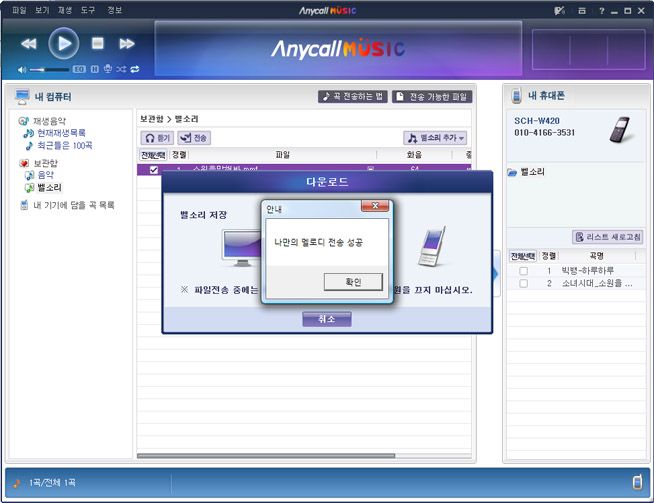The height and width of the screenshot is (503, 654).
Task: Click the 듣기 headphone button
Action: pos(157,138)
